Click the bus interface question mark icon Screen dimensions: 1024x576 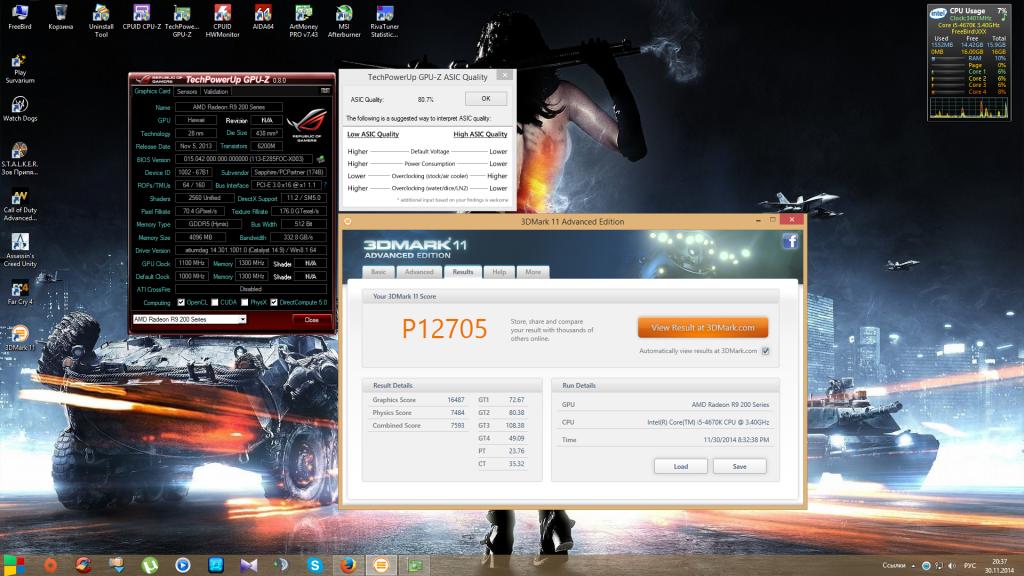pos(327,185)
